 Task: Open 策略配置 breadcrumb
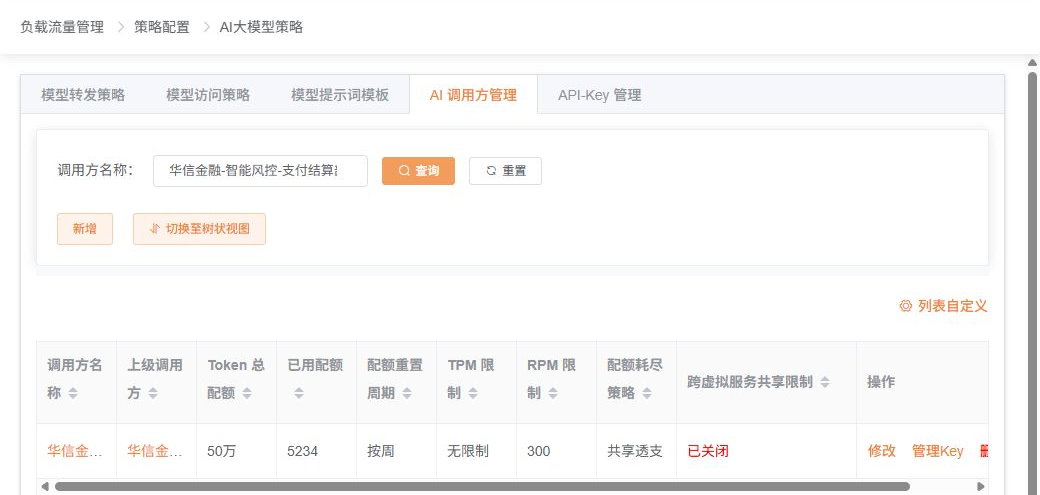(162, 27)
